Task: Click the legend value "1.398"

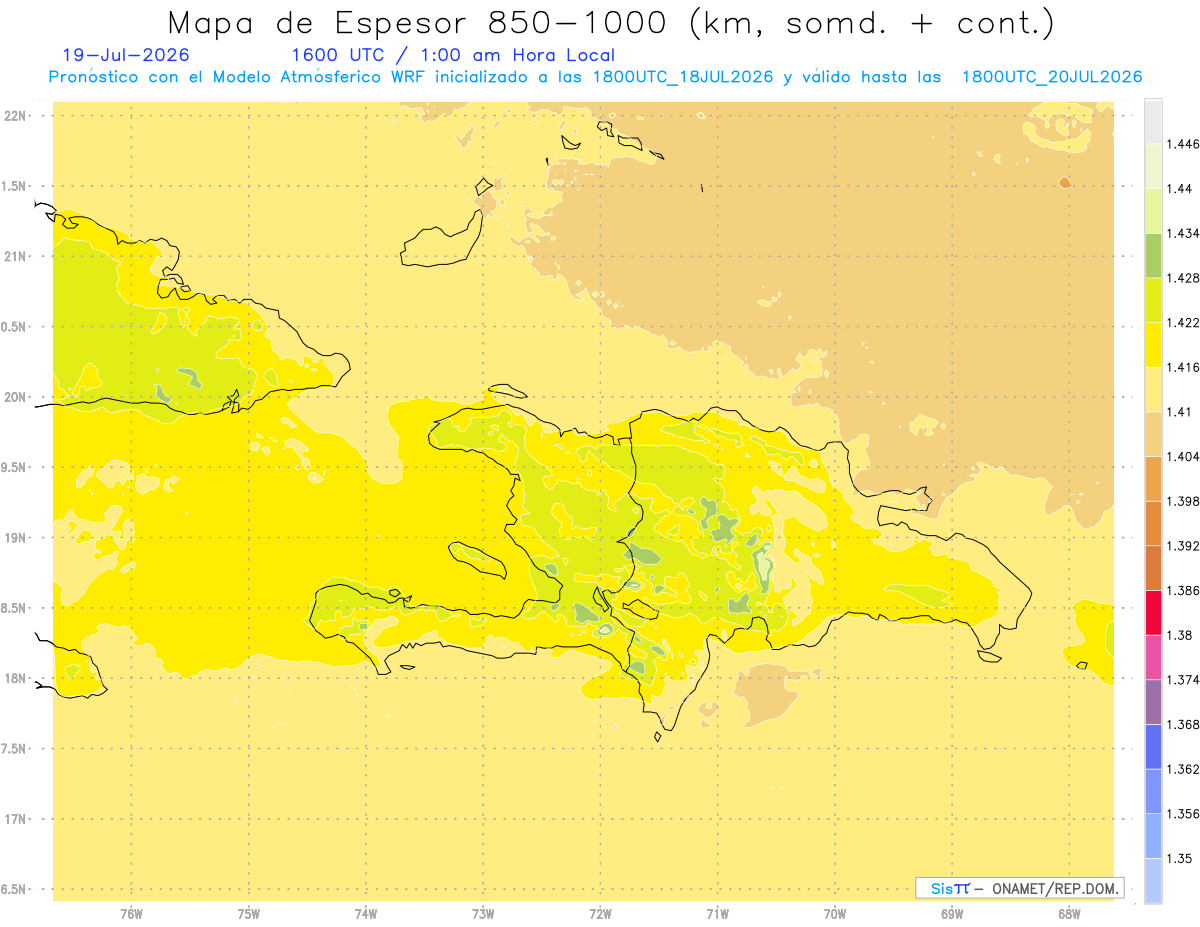Action: [x=1183, y=501]
